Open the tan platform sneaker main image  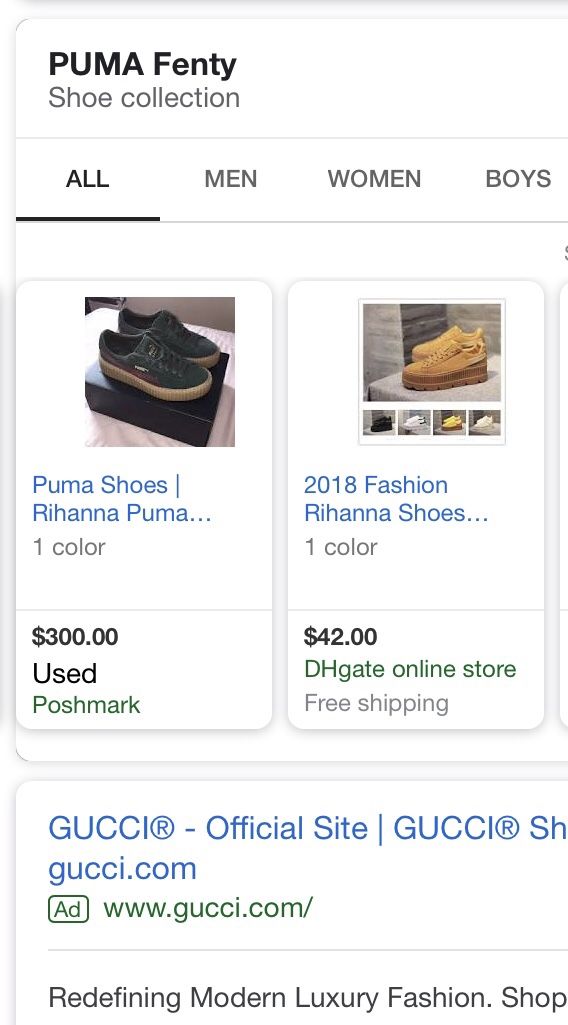432,352
